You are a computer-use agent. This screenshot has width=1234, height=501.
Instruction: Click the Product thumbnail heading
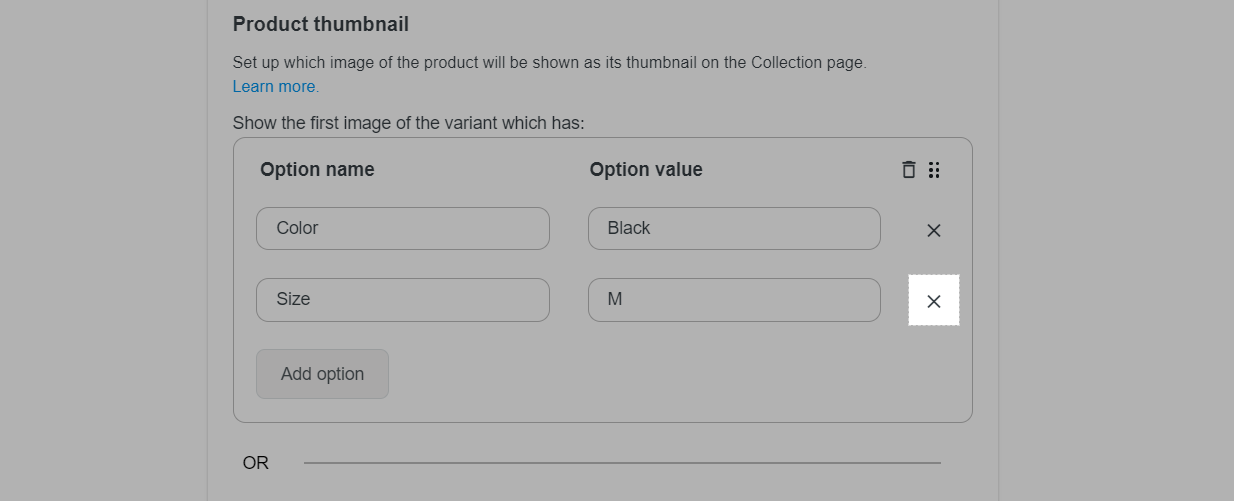point(321,24)
